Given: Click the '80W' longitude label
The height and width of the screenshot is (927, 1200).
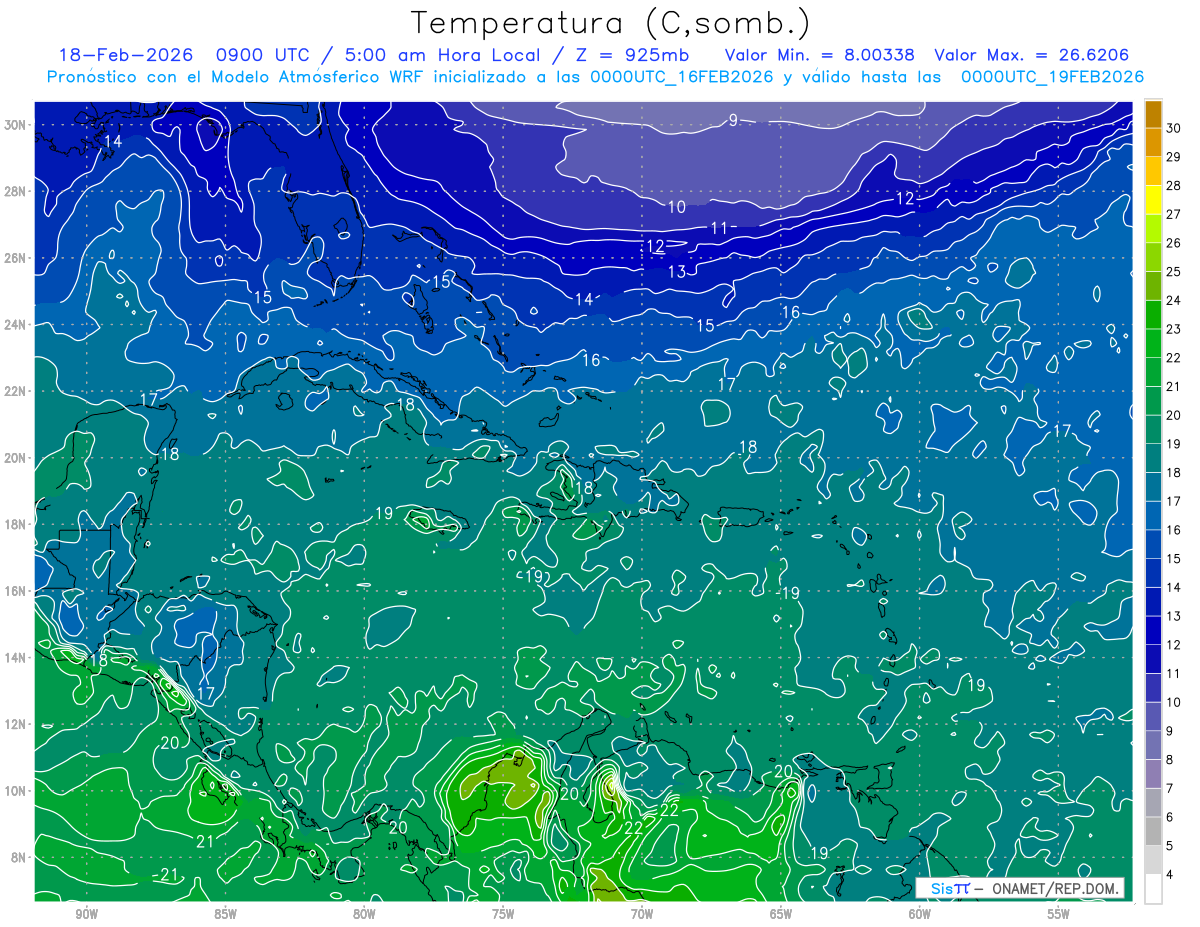Looking at the screenshot, I should coord(364,914).
